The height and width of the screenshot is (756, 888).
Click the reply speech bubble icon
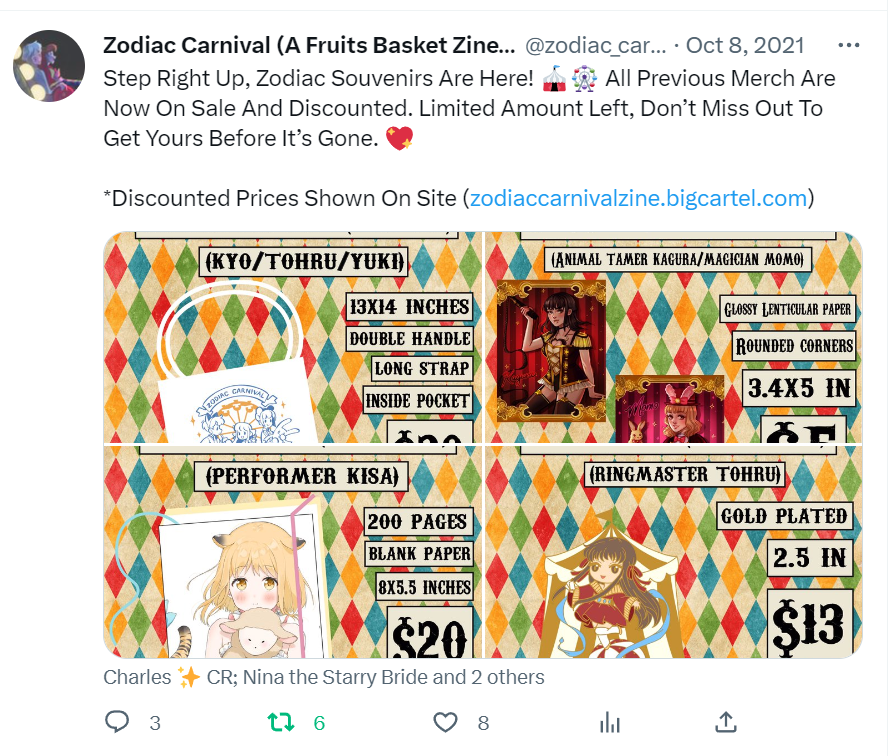point(117,722)
